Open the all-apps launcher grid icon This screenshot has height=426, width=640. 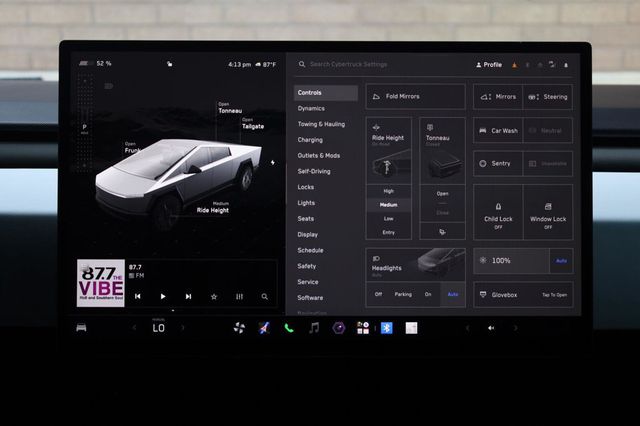click(363, 328)
